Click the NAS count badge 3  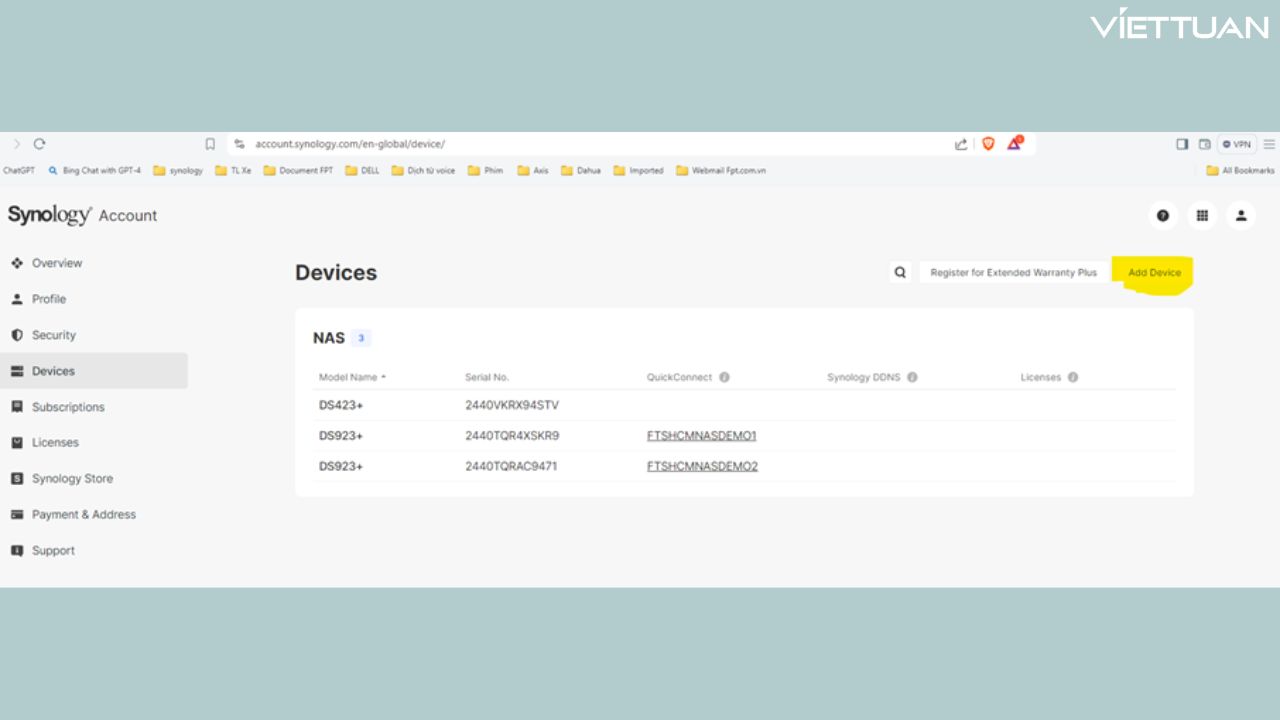(x=361, y=338)
